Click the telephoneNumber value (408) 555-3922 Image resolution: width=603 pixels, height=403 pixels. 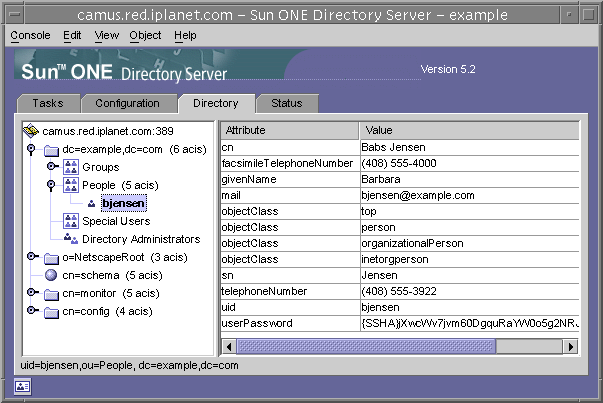pos(399,291)
